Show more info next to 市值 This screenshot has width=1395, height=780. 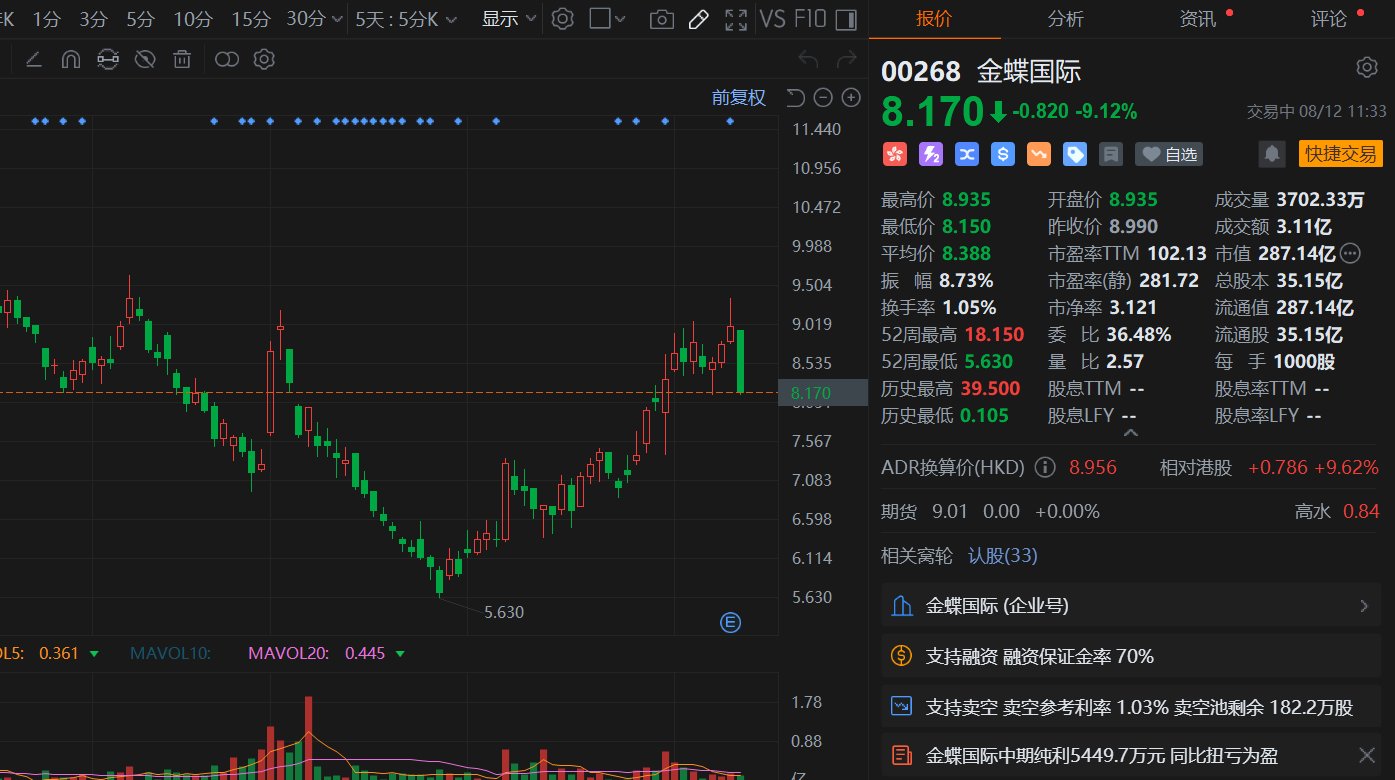(x=1351, y=253)
